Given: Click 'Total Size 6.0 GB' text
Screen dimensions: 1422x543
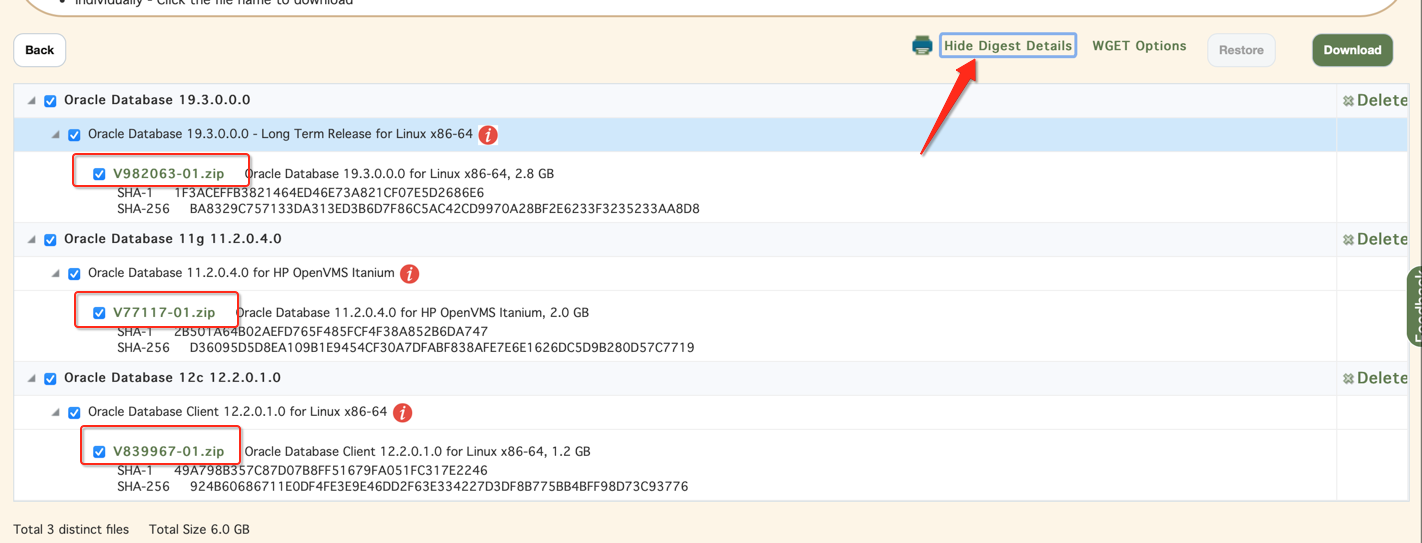Looking at the screenshot, I should pyautogui.click(x=199, y=529).
